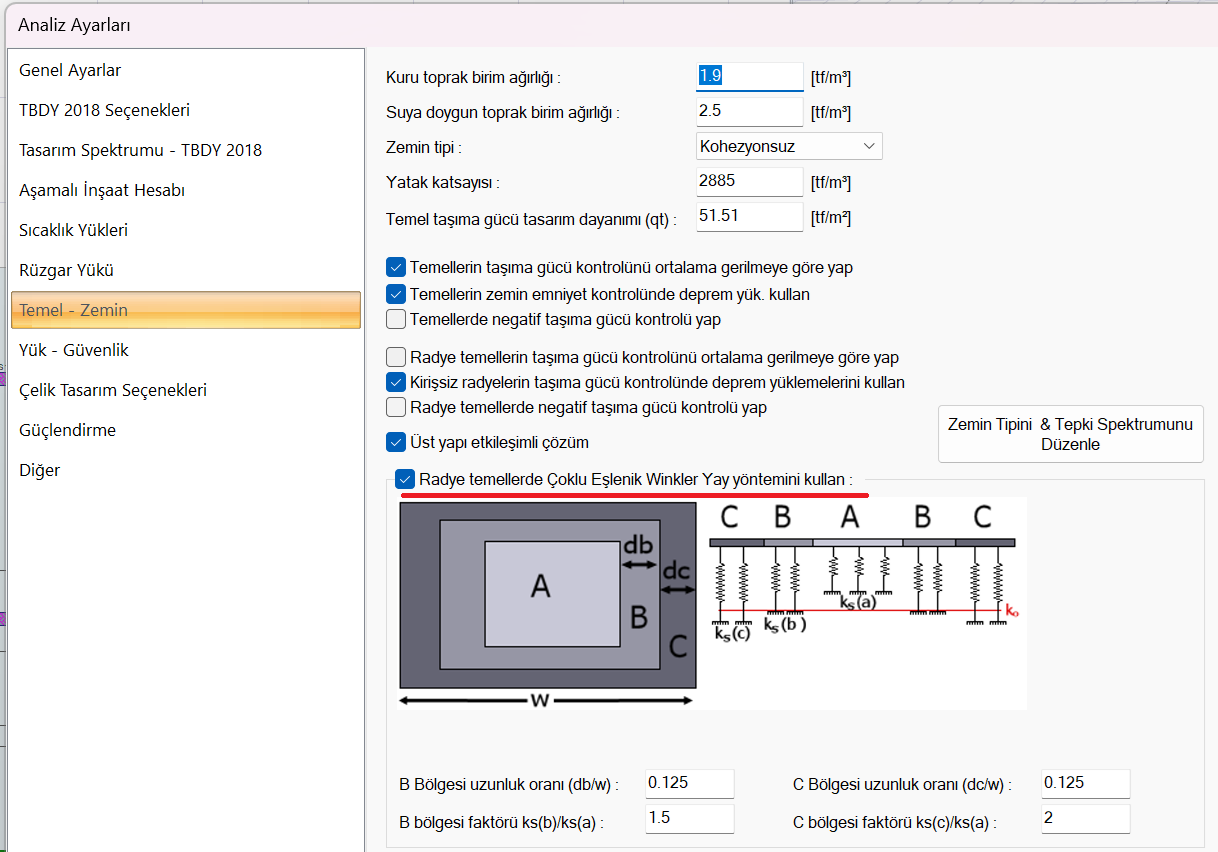Click B Bölgesi uzunluk oranı input
The image size is (1218, 852).
689,783
